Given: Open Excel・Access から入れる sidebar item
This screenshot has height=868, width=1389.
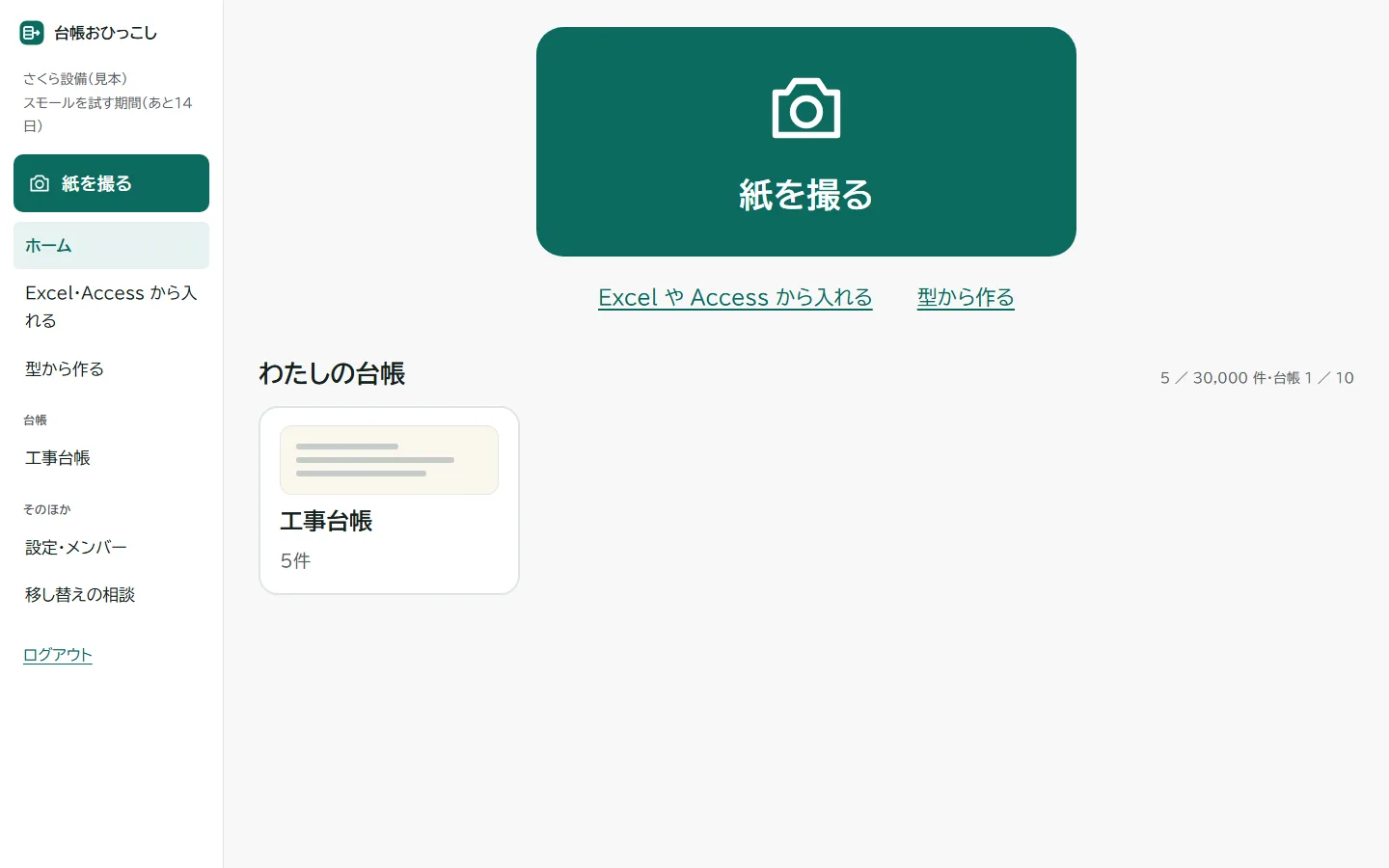Looking at the screenshot, I should (111, 307).
